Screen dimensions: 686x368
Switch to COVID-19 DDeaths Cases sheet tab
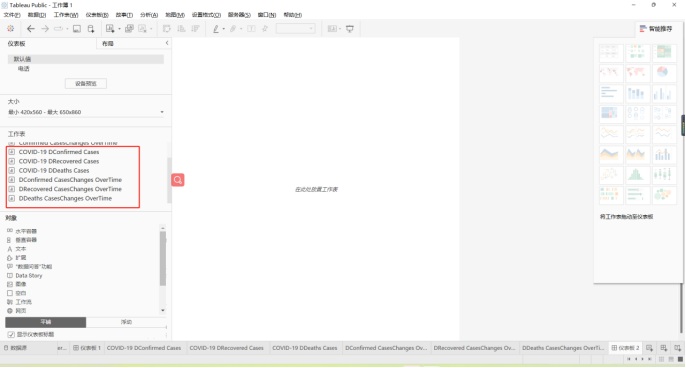click(305, 348)
